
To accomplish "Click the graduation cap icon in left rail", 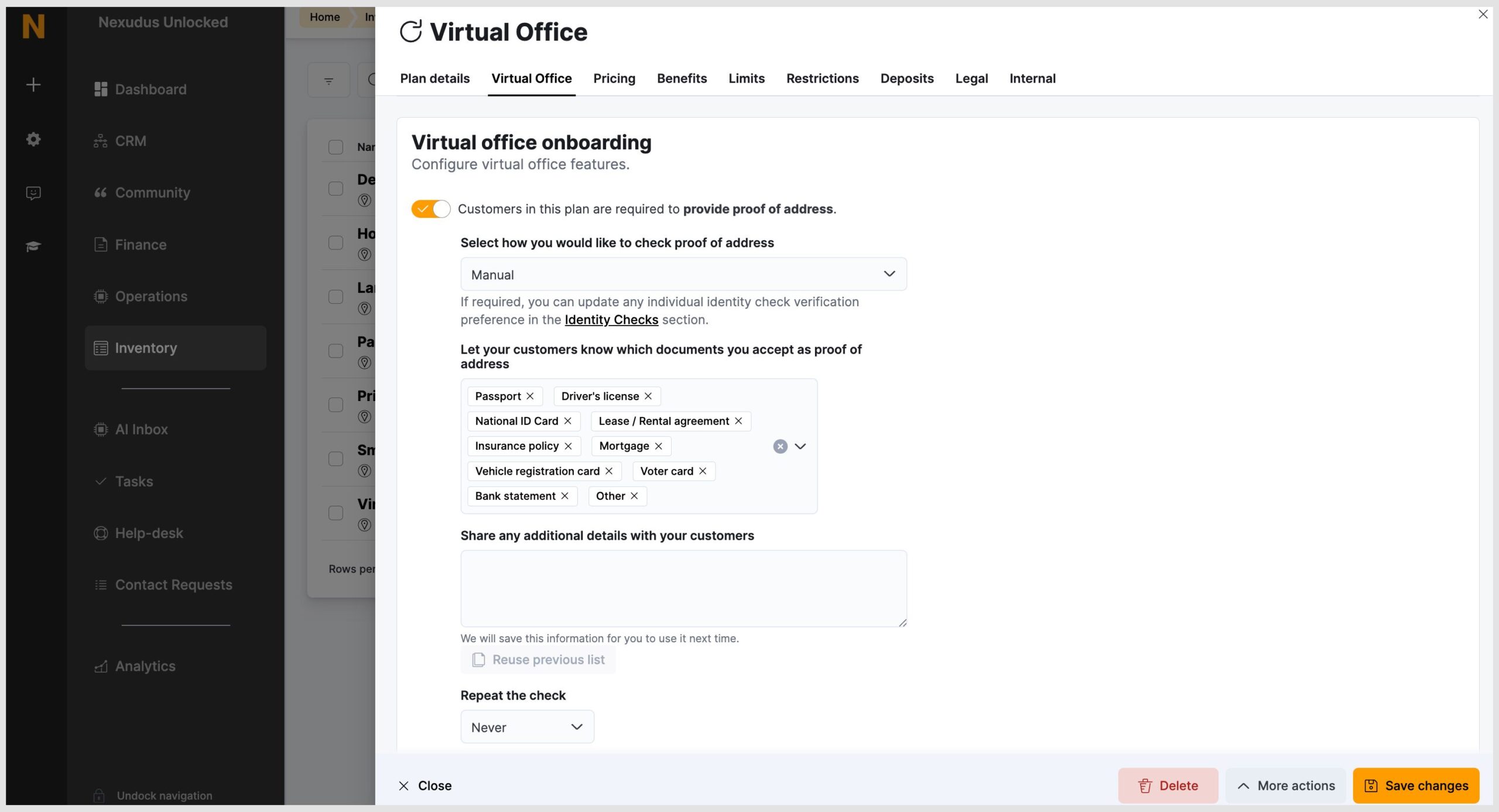I will tap(33, 246).
